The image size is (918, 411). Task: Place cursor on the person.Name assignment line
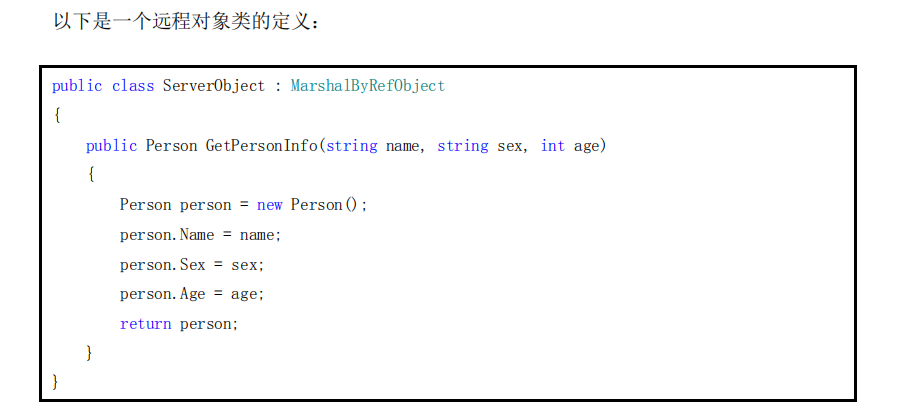point(200,235)
